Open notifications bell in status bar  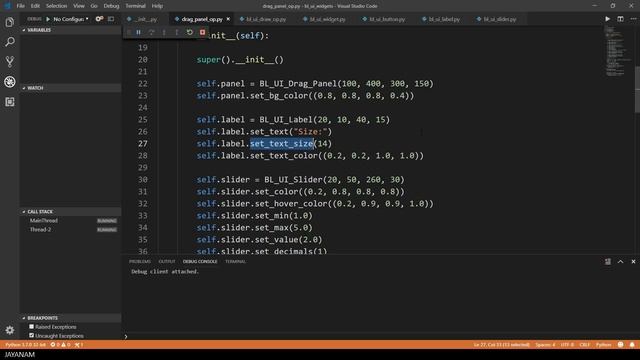point(632,344)
